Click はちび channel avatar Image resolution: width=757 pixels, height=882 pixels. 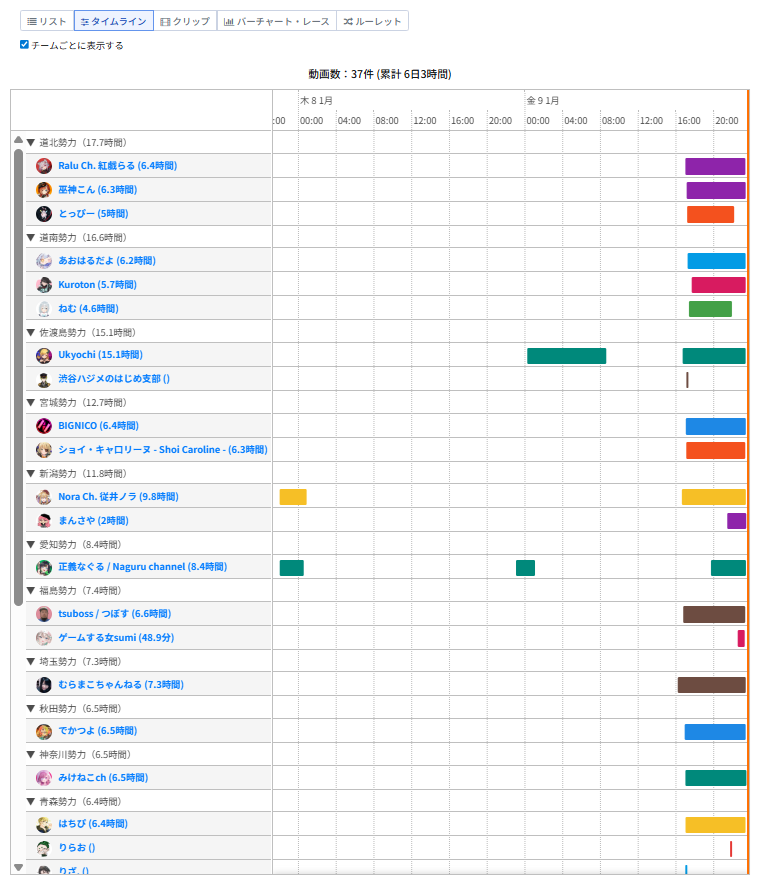click(x=44, y=825)
